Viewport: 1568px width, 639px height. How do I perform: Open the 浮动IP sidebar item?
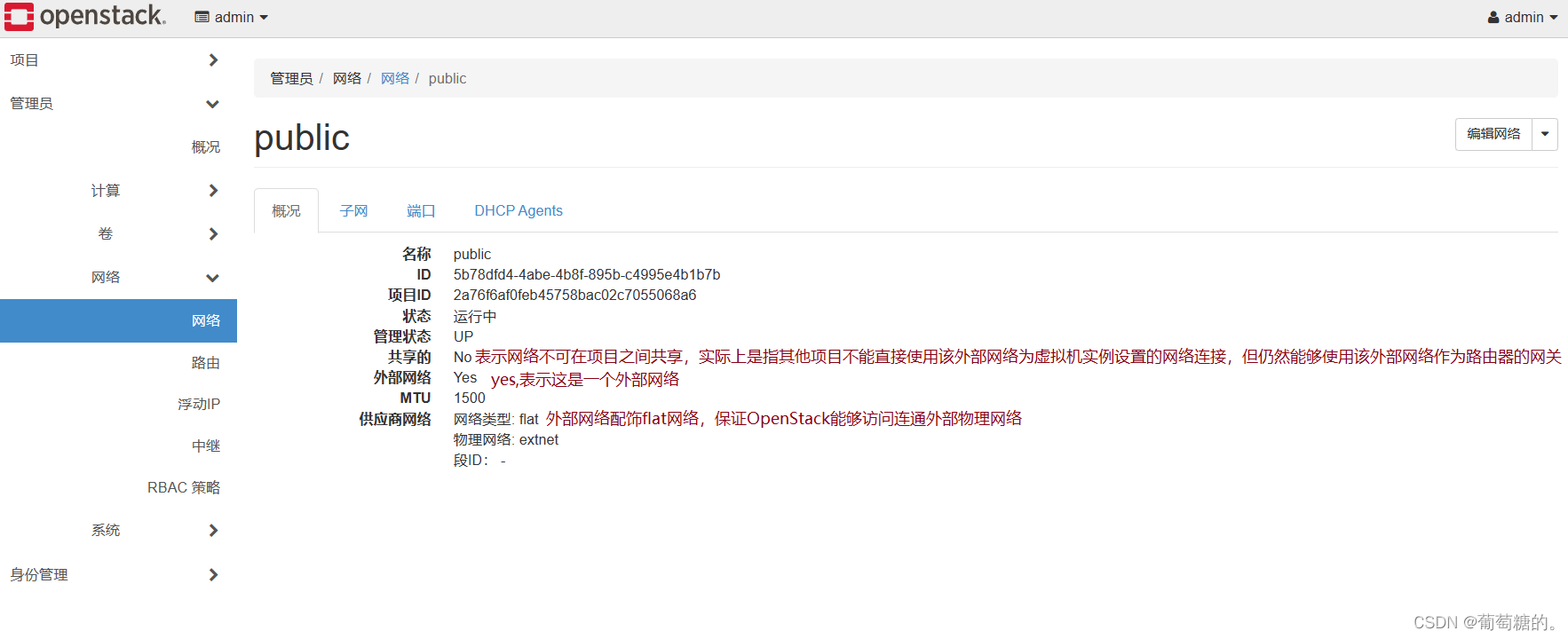(x=199, y=405)
